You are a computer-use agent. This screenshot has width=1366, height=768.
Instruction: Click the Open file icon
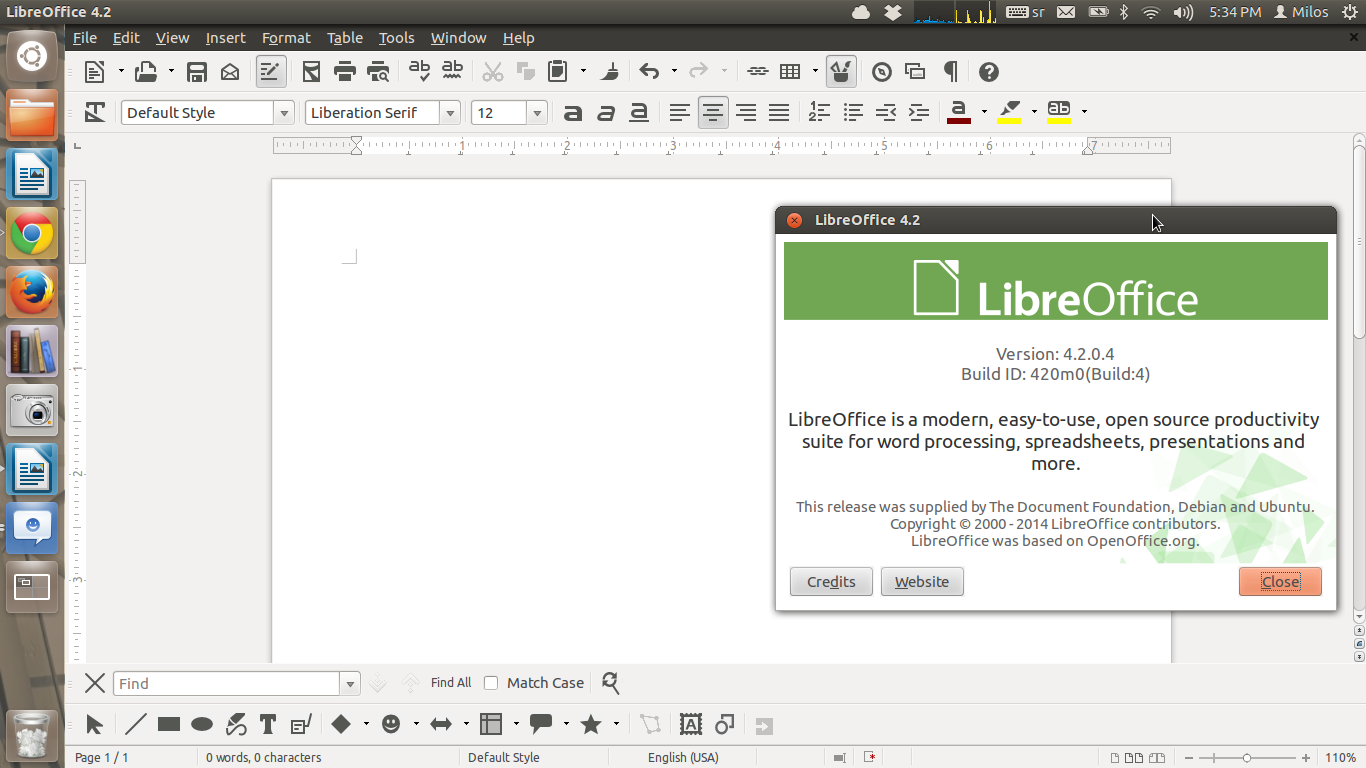[x=146, y=71]
